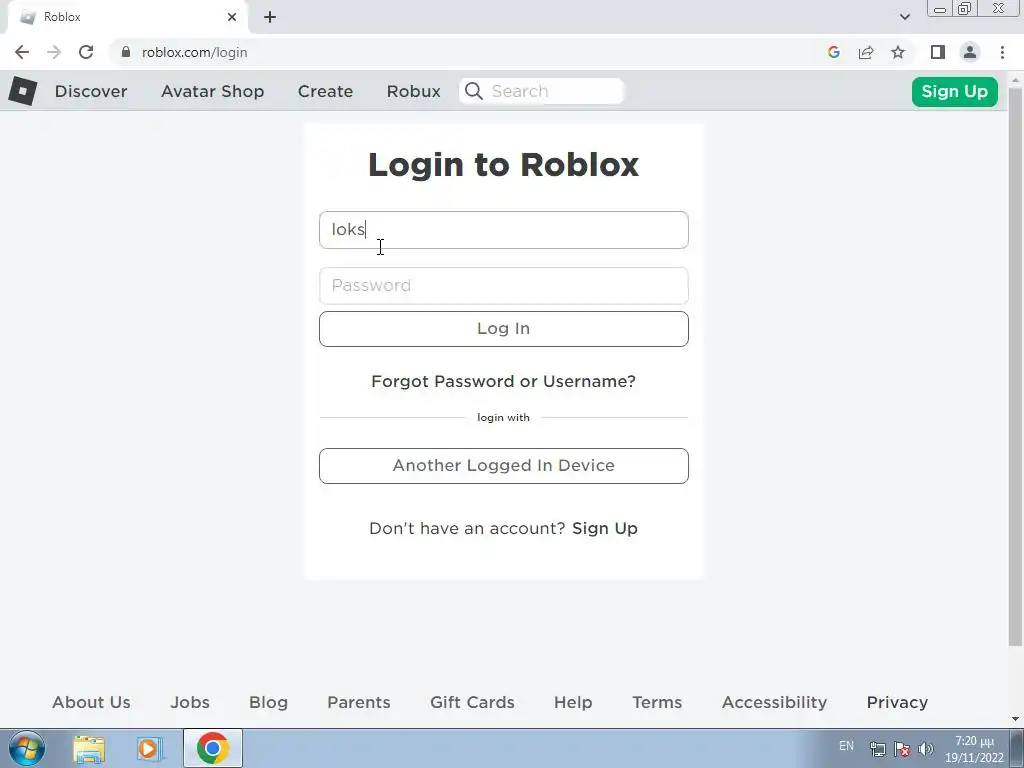This screenshot has height=768, width=1024.
Task: Open the Create menu item
Action: click(325, 91)
